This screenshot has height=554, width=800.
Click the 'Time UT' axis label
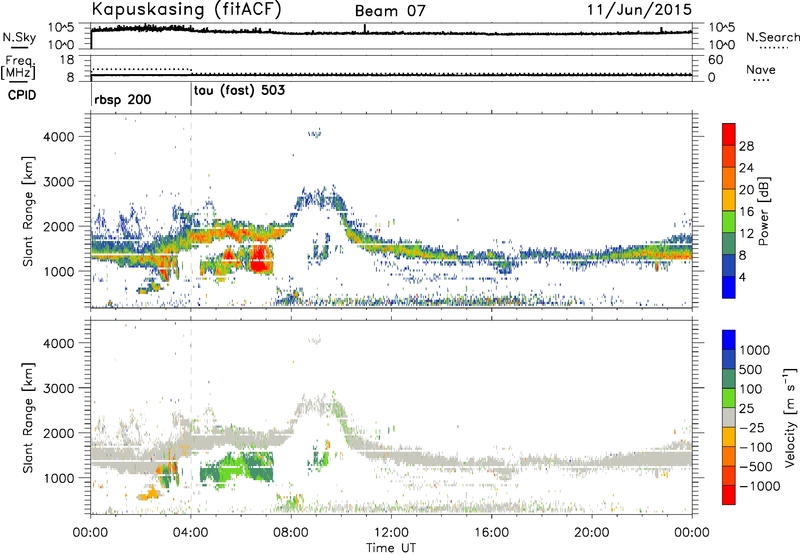(391, 548)
